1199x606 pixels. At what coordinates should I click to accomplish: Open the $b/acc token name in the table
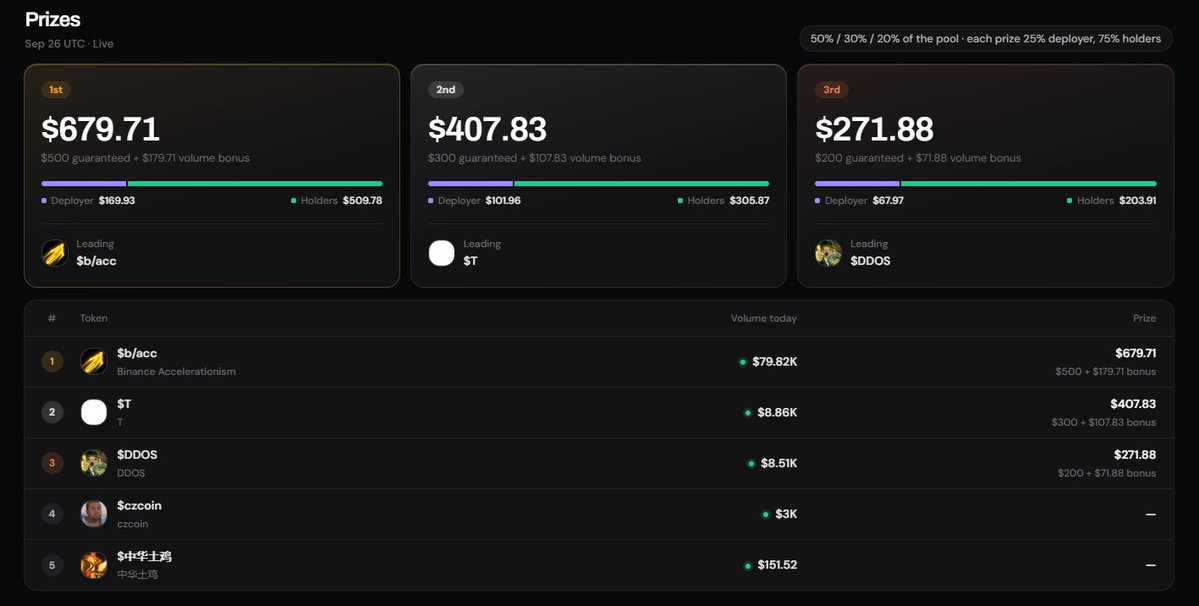click(137, 353)
